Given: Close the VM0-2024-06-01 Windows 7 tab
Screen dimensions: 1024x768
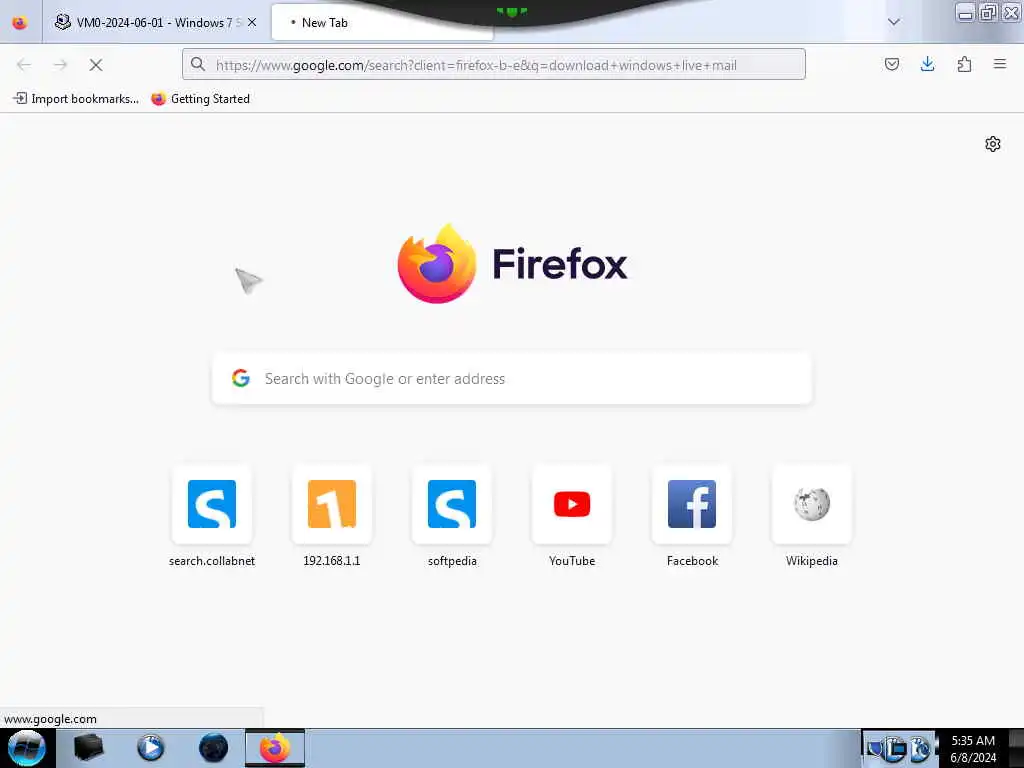Looking at the screenshot, I should (252, 22).
